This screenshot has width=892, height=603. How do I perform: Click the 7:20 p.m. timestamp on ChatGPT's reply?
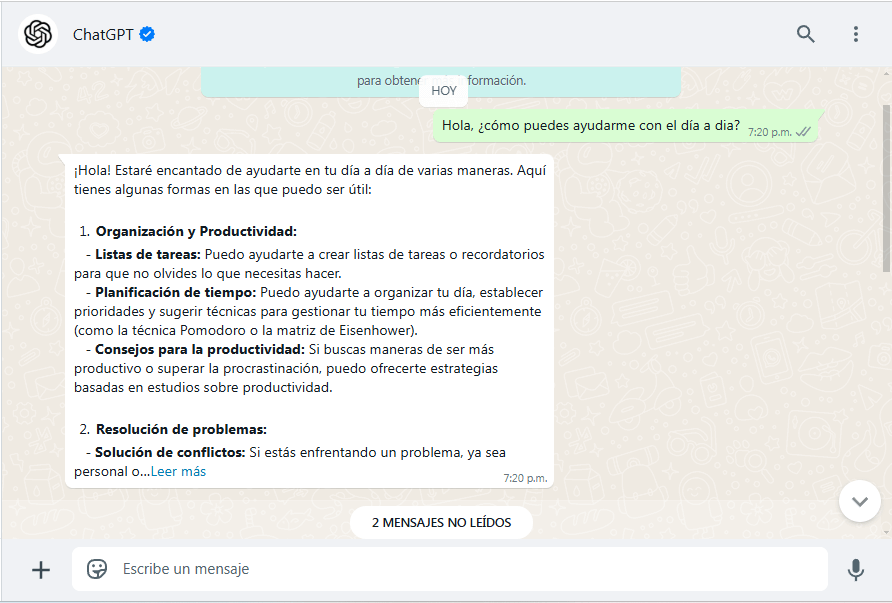525,478
